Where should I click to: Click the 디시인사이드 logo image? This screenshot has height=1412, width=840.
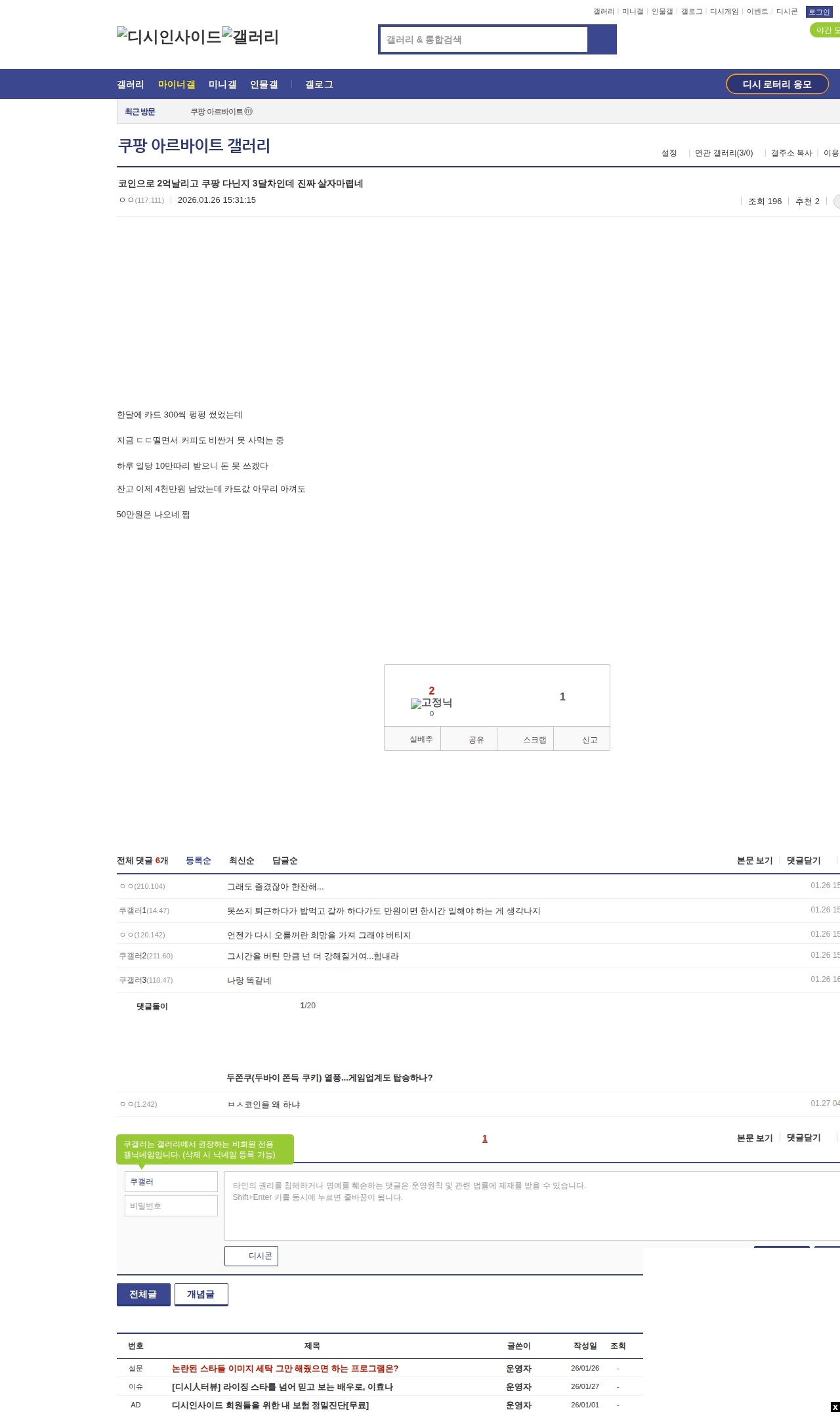169,37
